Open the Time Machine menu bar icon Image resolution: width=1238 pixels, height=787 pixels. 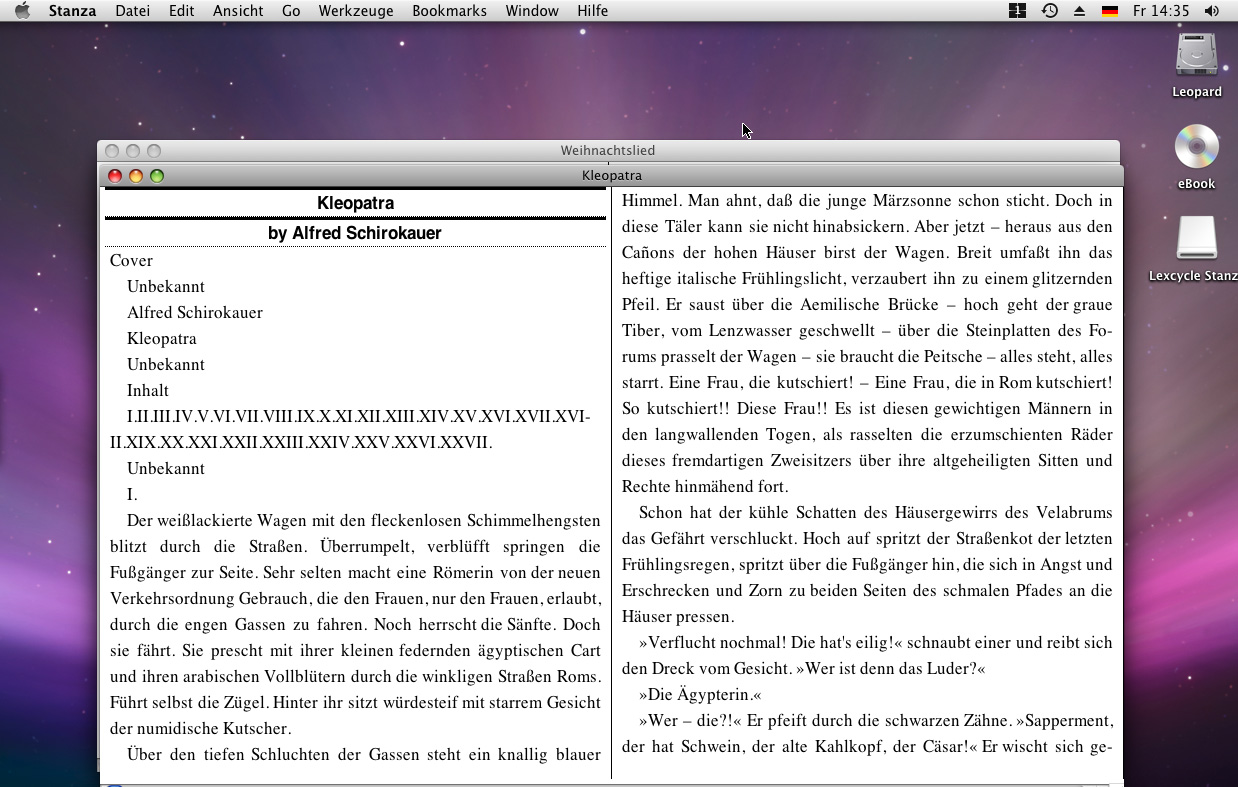coord(1049,11)
